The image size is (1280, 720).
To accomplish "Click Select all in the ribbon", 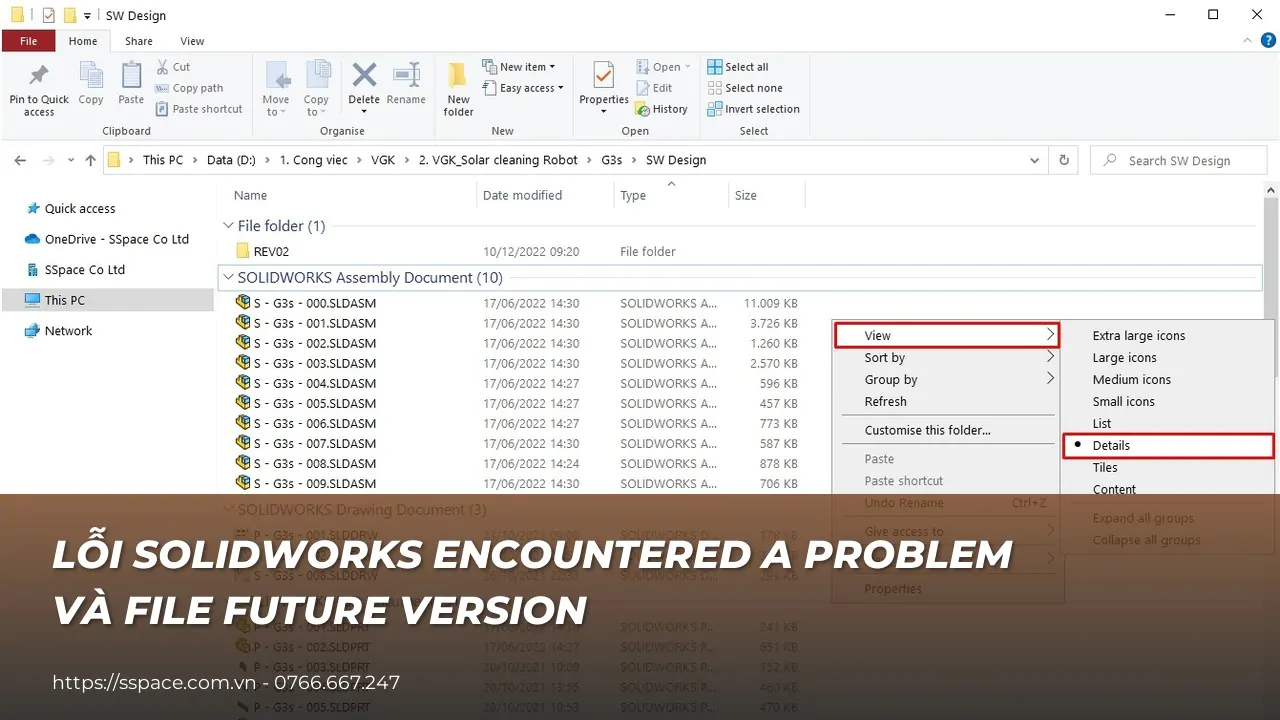I will point(738,67).
